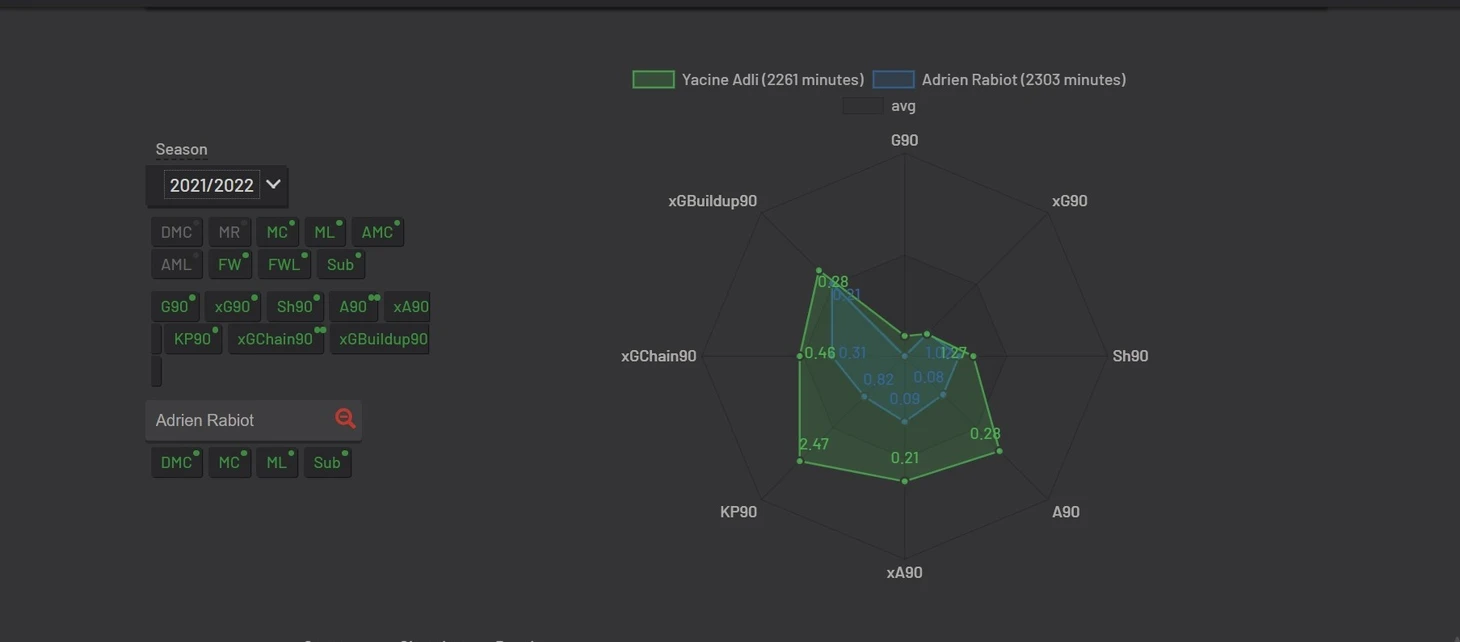Toggle the FWL position filter

[283, 264]
